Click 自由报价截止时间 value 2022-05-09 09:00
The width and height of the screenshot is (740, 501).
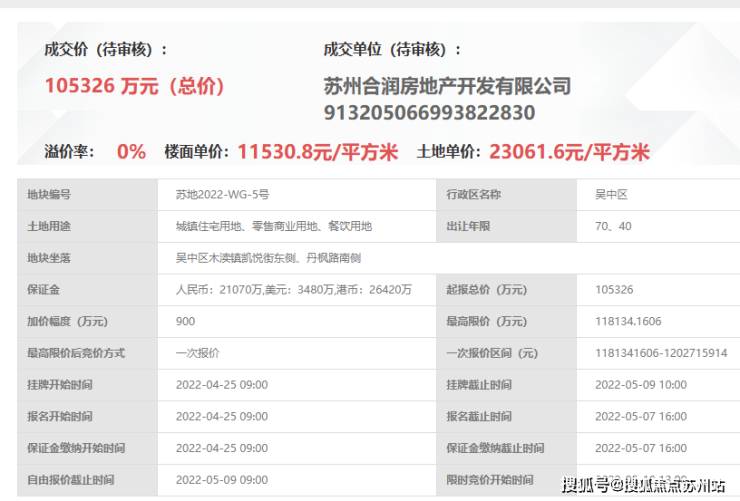(x=221, y=480)
